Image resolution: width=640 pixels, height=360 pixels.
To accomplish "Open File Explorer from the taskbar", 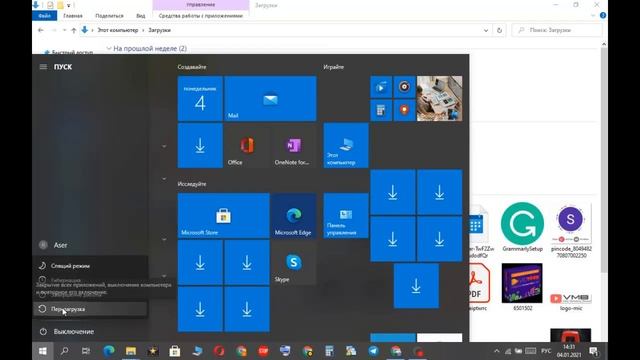I will (131, 351).
